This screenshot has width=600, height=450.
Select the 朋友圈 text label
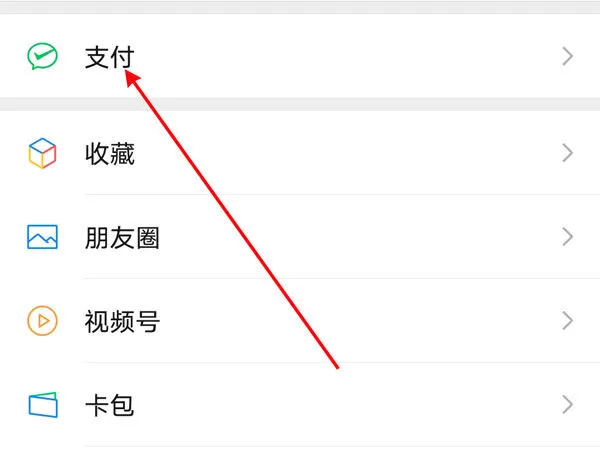coord(122,238)
